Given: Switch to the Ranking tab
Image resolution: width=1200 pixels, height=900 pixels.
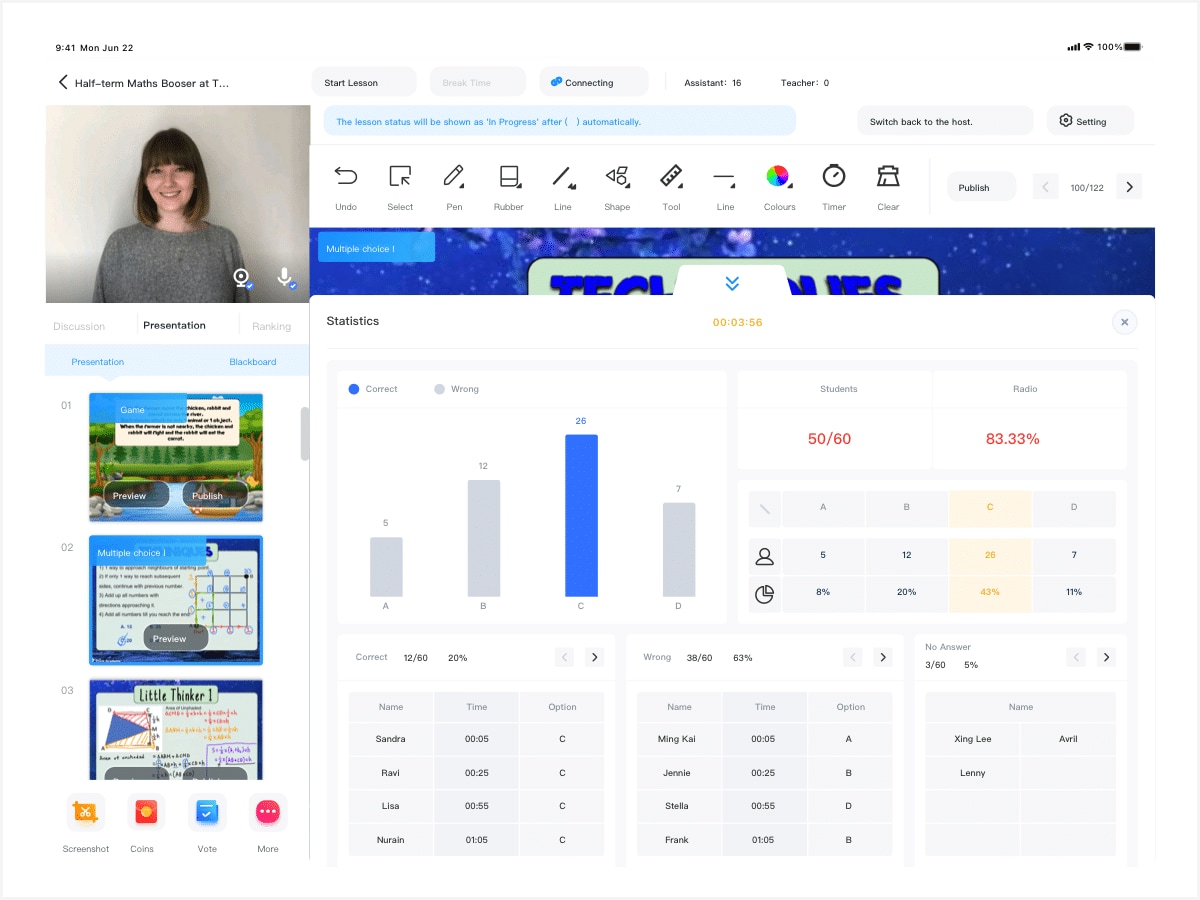Looking at the screenshot, I should coord(271,326).
